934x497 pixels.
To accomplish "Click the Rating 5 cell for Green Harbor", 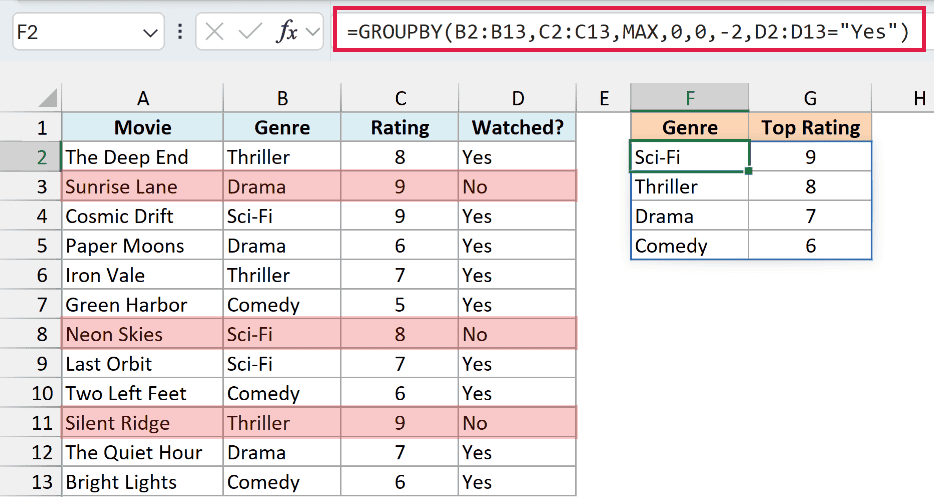I will [x=400, y=305].
